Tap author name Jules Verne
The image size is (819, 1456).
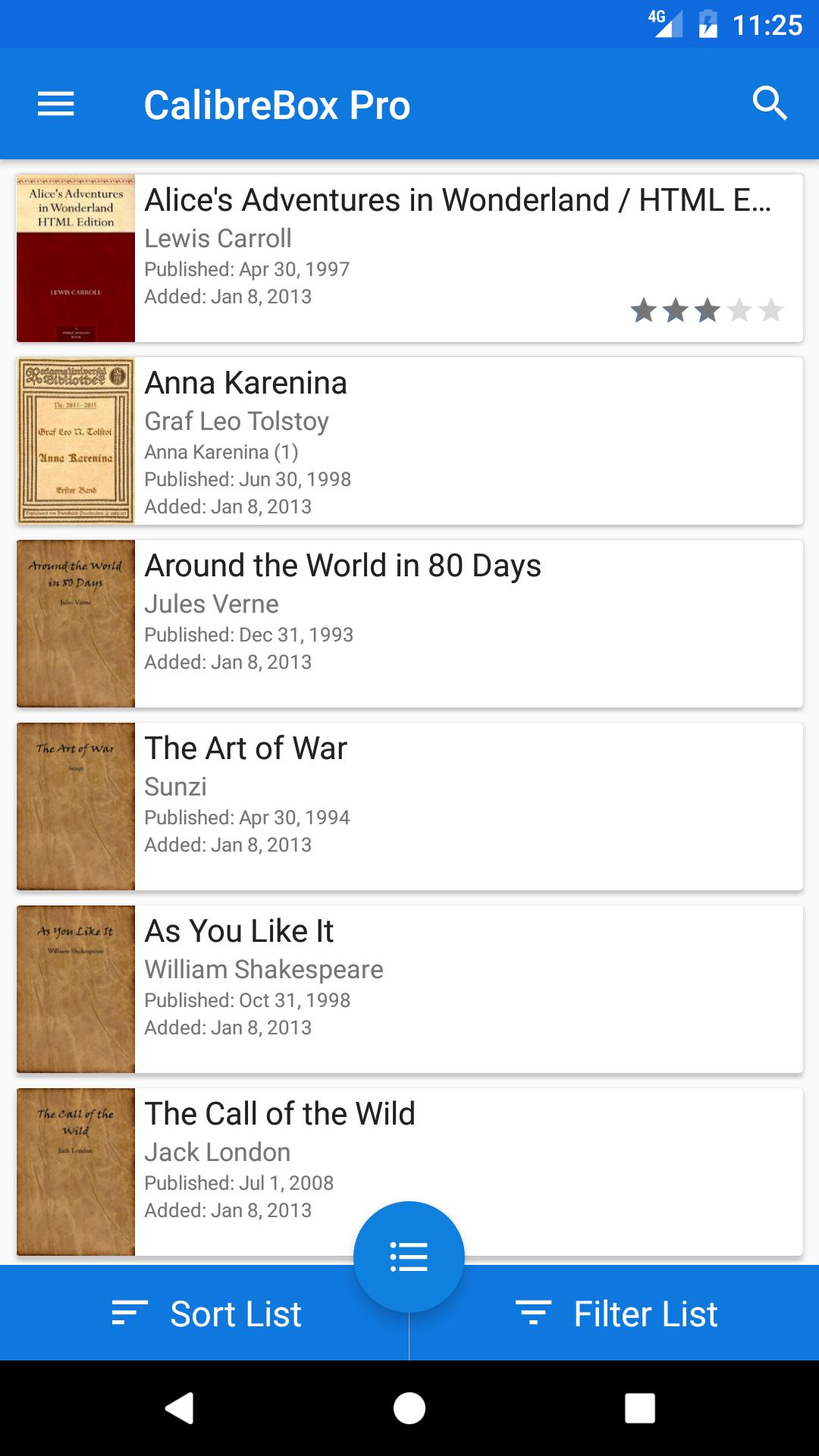tap(212, 604)
